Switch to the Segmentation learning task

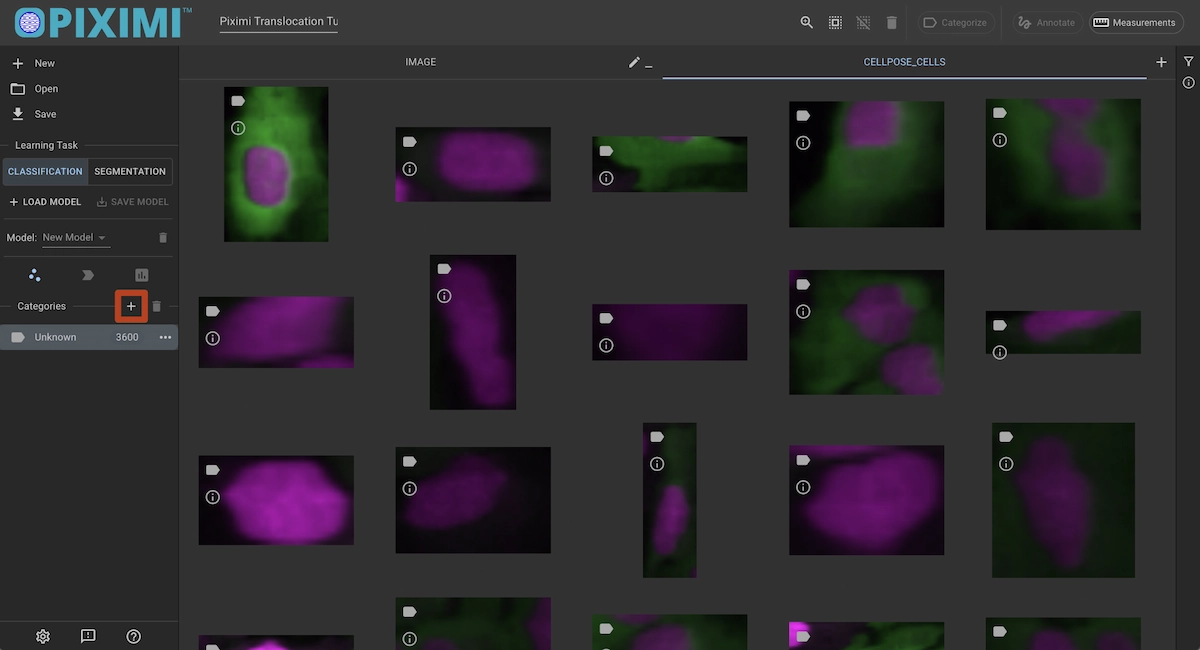[130, 171]
